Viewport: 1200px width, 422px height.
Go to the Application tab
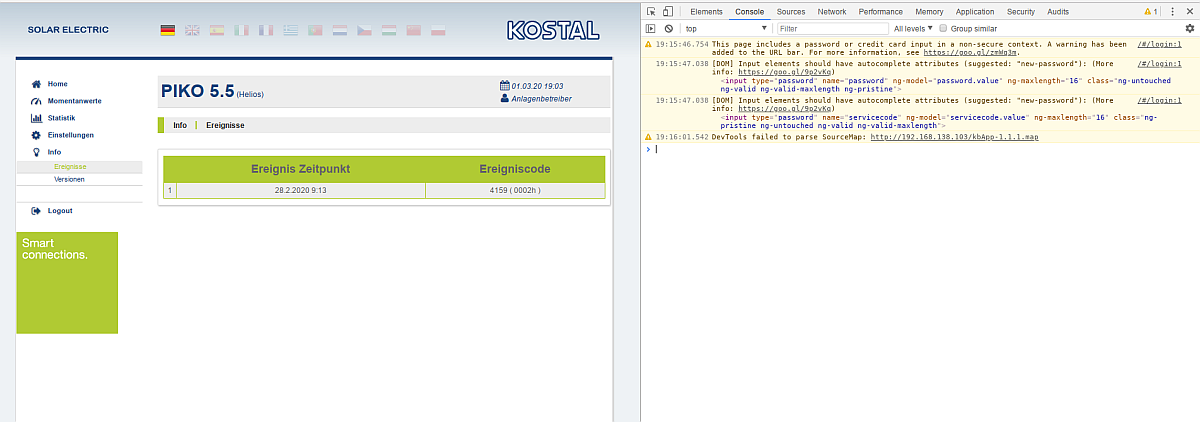[x=975, y=11]
